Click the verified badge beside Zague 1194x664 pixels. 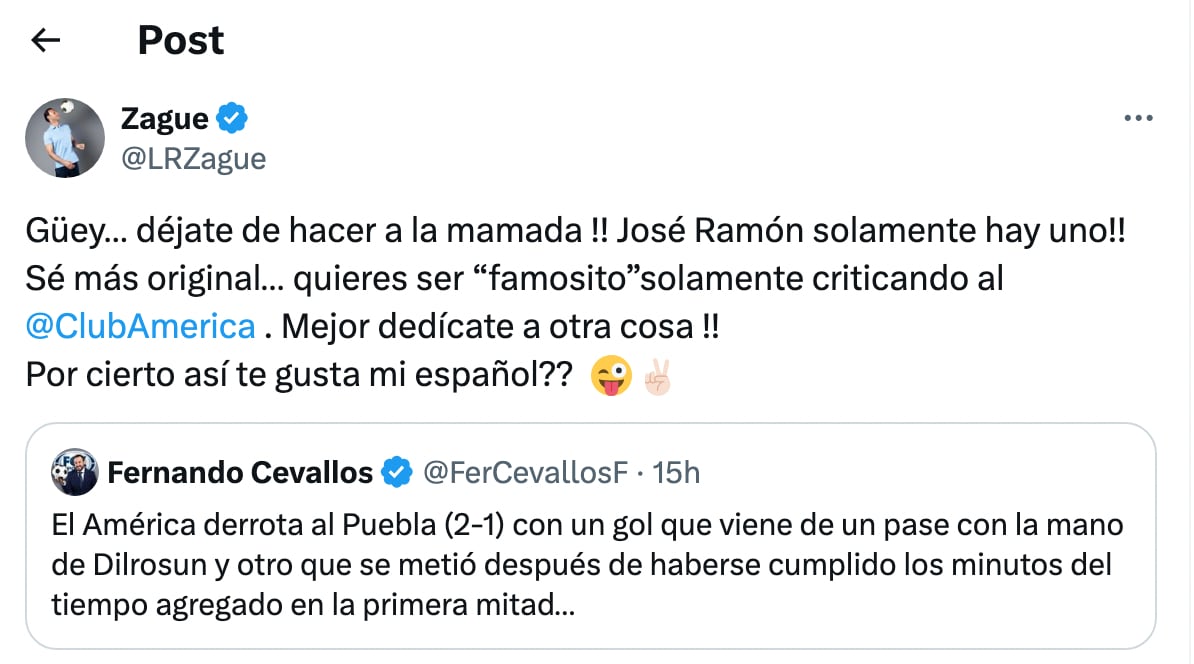pyautogui.click(x=233, y=119)
